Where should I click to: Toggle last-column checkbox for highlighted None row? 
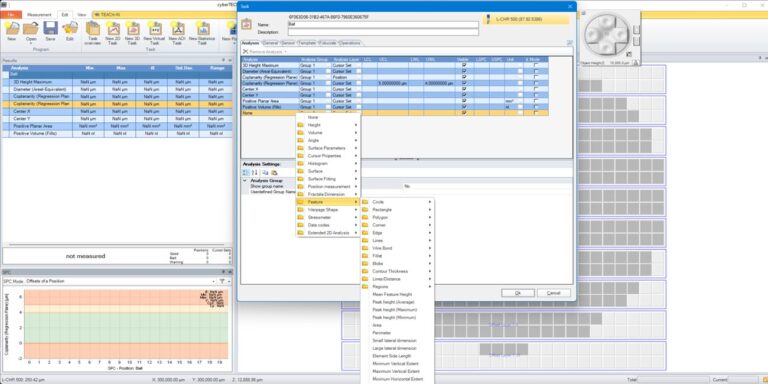(x=536, y=113)
